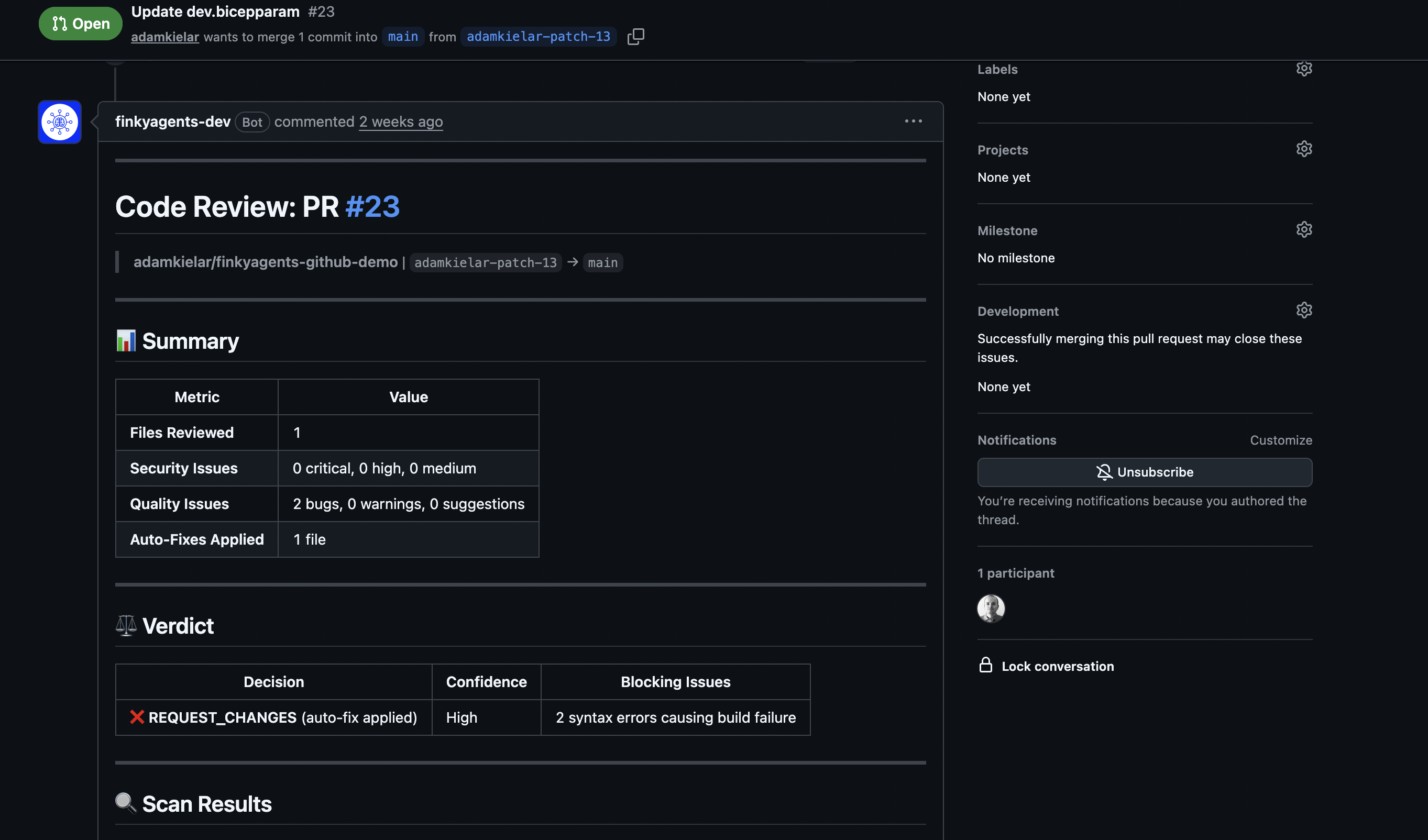Click the Projects sidebar heading
This screenshot has height=840, width=1428.
pyautogui.click(x=1003, y=150)
